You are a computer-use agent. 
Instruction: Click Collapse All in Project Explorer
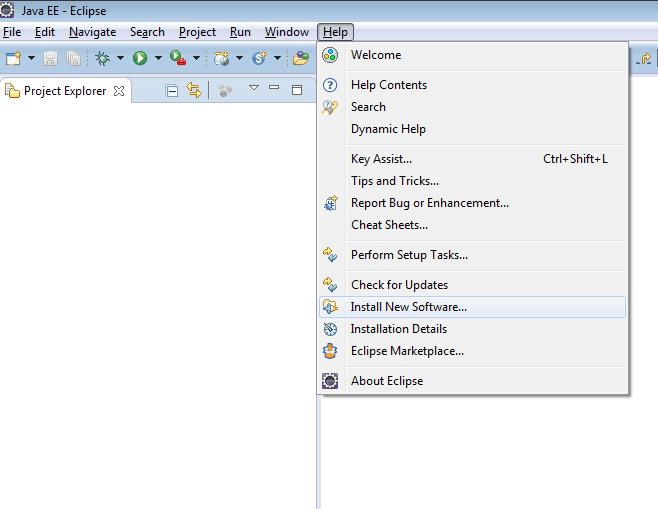(172, 91)
